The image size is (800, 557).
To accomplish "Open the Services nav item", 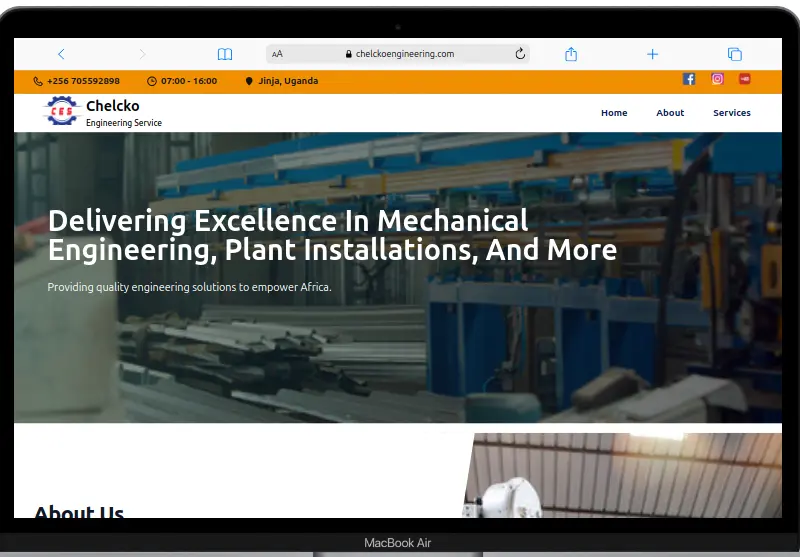I will 731,113.
